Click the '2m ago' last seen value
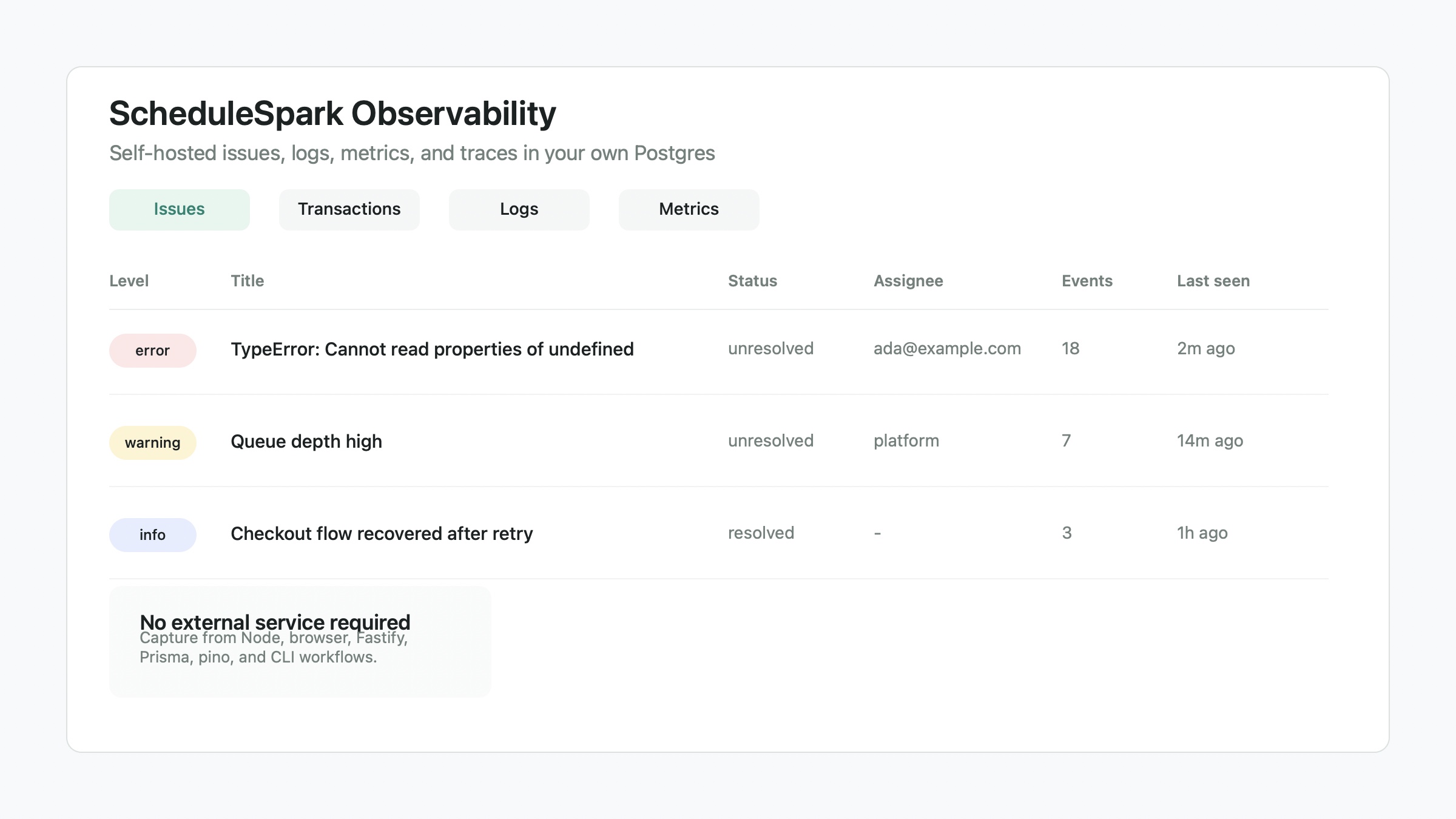Viewport: 1456px width, 819px height. tap(1206, 349)
